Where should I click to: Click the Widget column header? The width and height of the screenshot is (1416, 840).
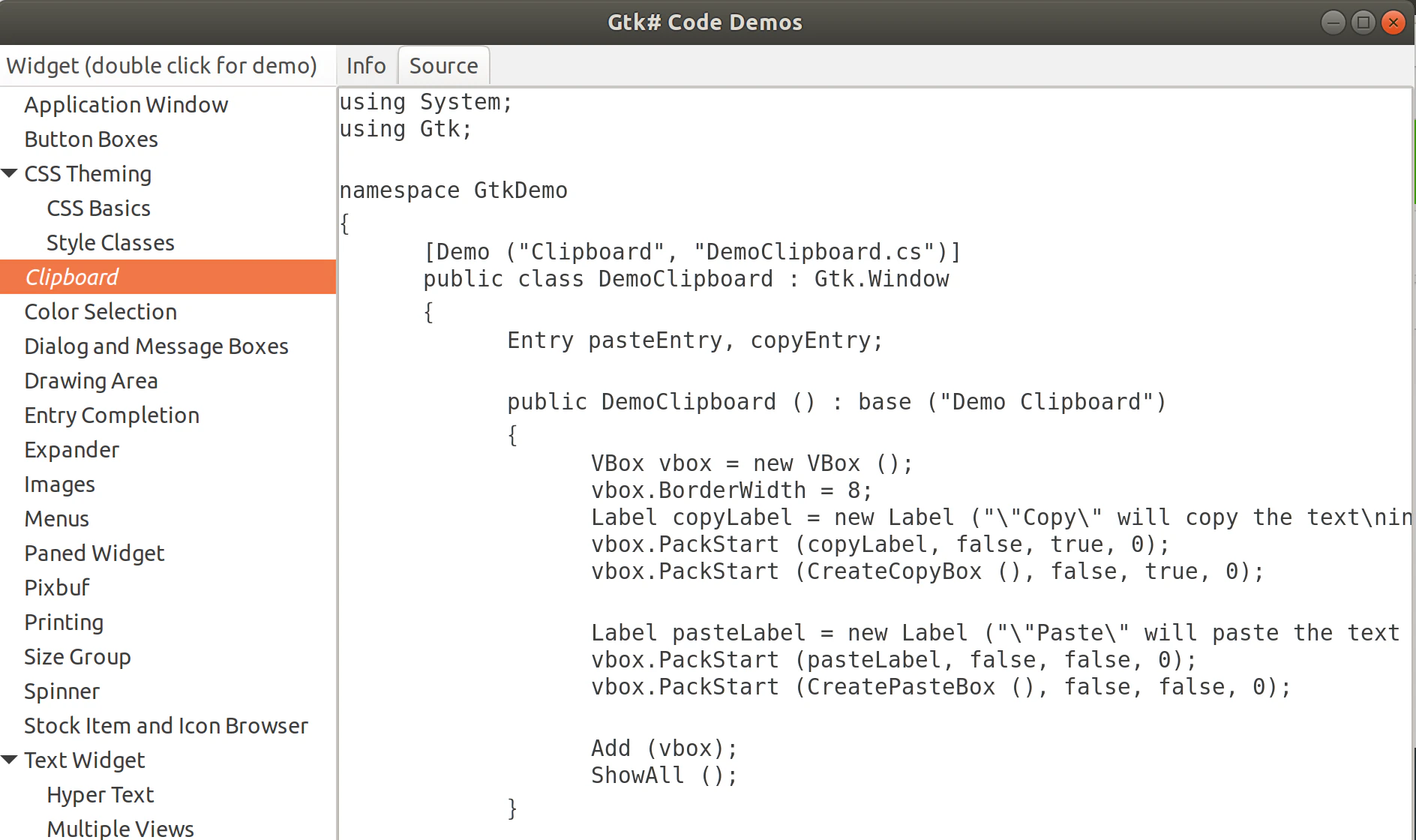(168, 66)
